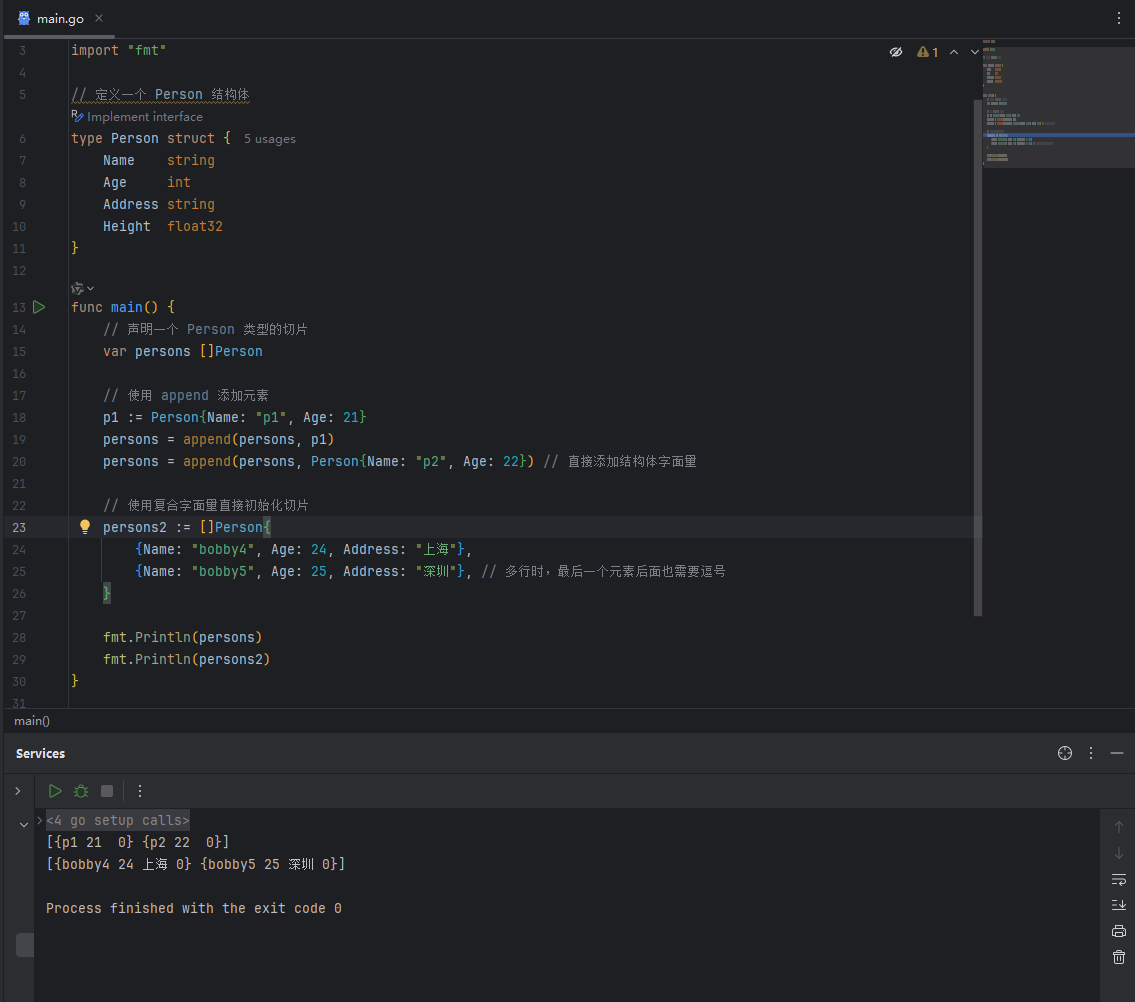The height and width of the screenshot is (1002, 1135).
Task: Select the opened file target icon
Action: click(1065, 753)
